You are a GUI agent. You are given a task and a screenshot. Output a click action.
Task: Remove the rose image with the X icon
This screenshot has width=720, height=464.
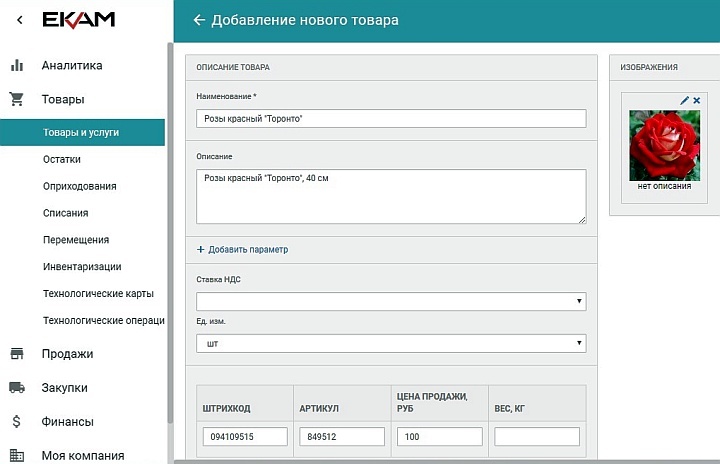click(697, 101)
